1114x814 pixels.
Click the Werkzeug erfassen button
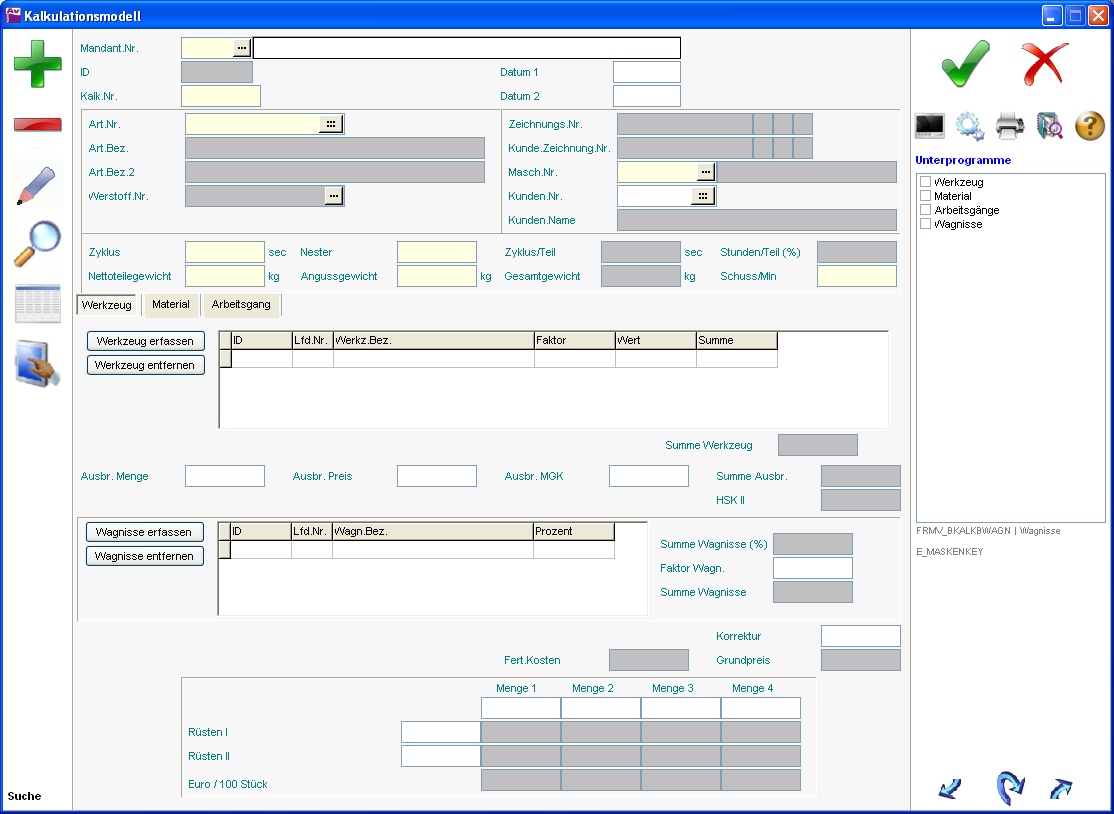146,341
